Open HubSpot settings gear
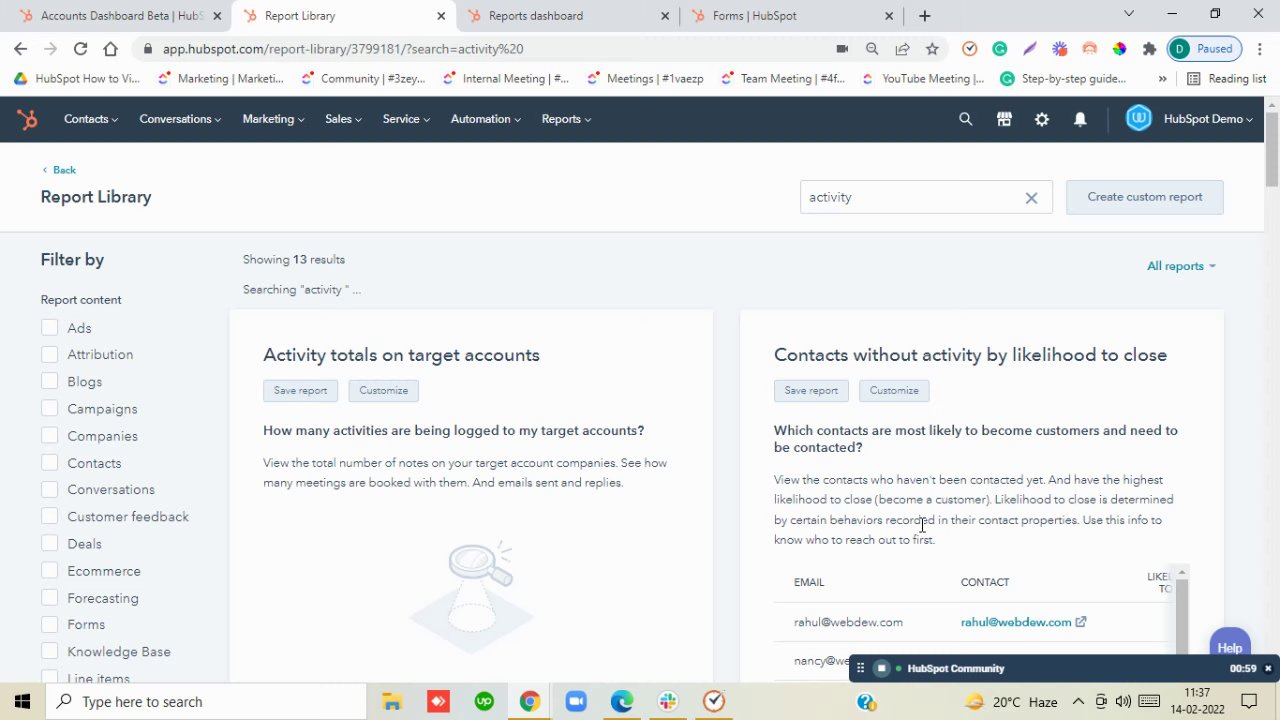Image resolution: width=1280 pixels, height=720 pixels. click(x=1042, y=119)
